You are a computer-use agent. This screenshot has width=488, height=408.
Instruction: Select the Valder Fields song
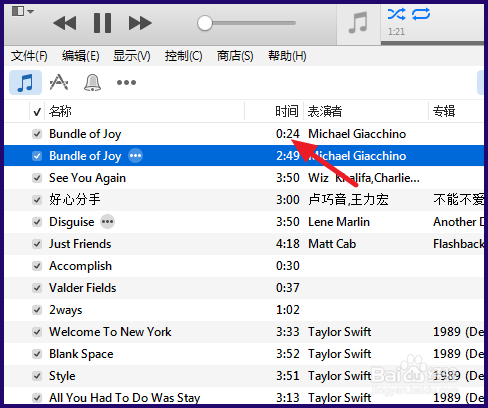pyautogui.click(x=83, y=288)
